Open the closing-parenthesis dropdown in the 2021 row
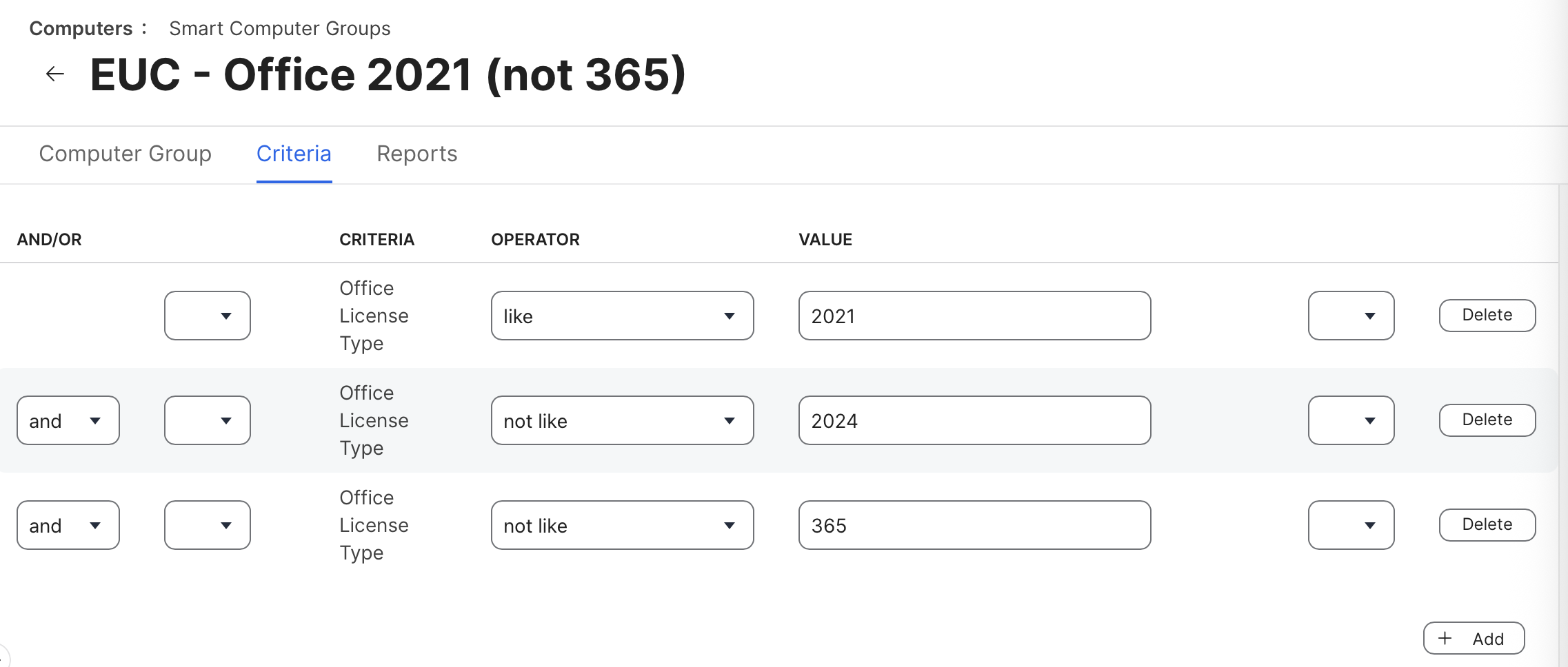Viewport: 1568px width, 667px height. [1351, 316]
